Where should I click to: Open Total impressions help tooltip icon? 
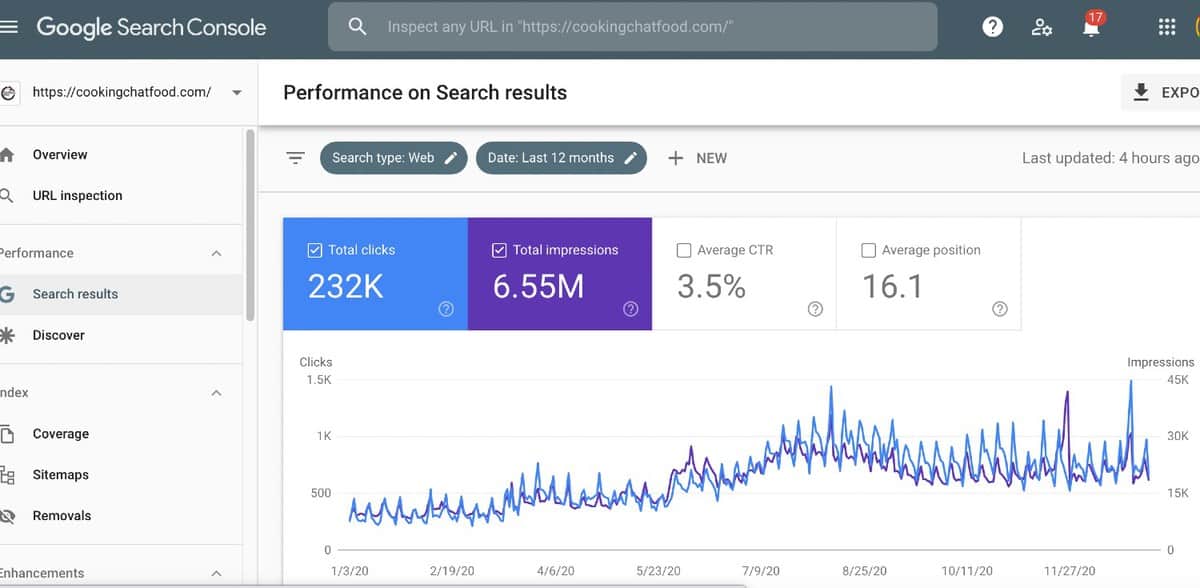631,309
